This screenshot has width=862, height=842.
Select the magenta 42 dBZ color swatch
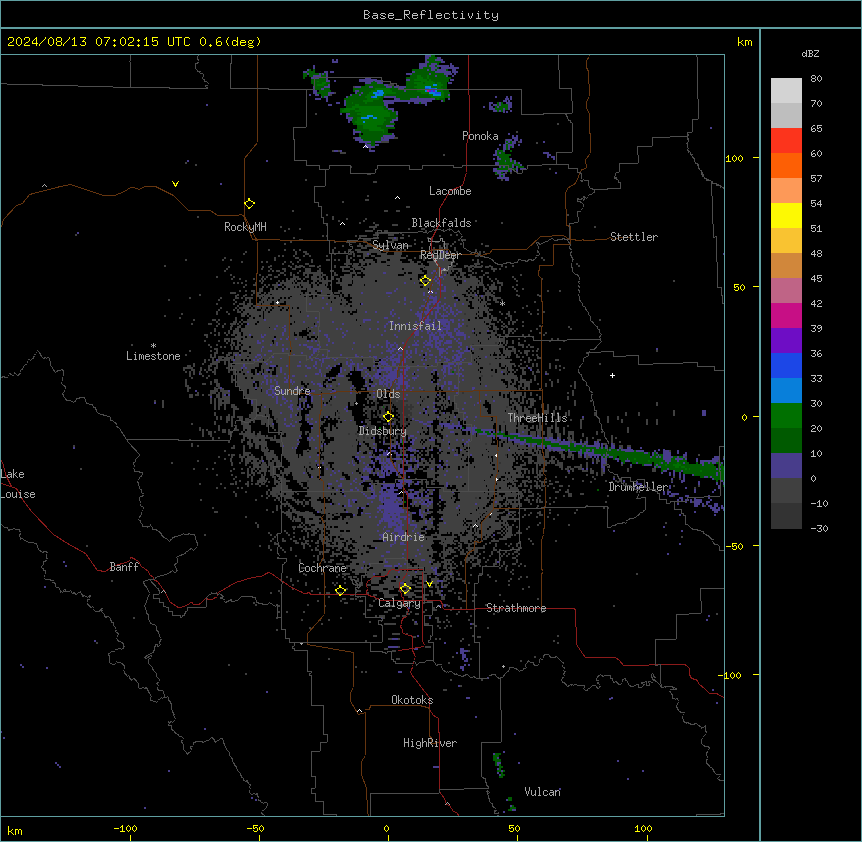point(786,315)
